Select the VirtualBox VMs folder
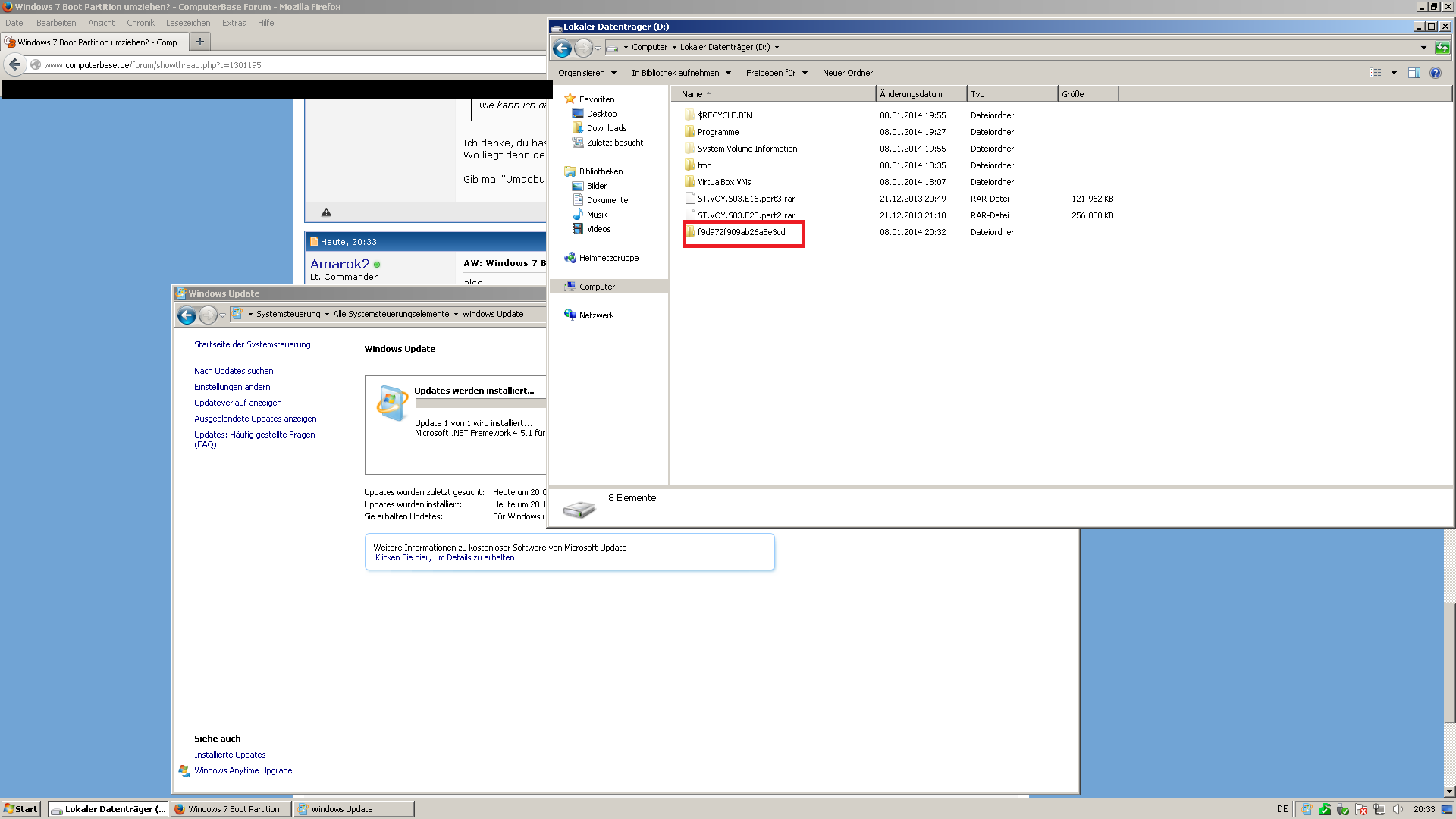This screenshot has height=819, width=1456. (x=724, y=182)
